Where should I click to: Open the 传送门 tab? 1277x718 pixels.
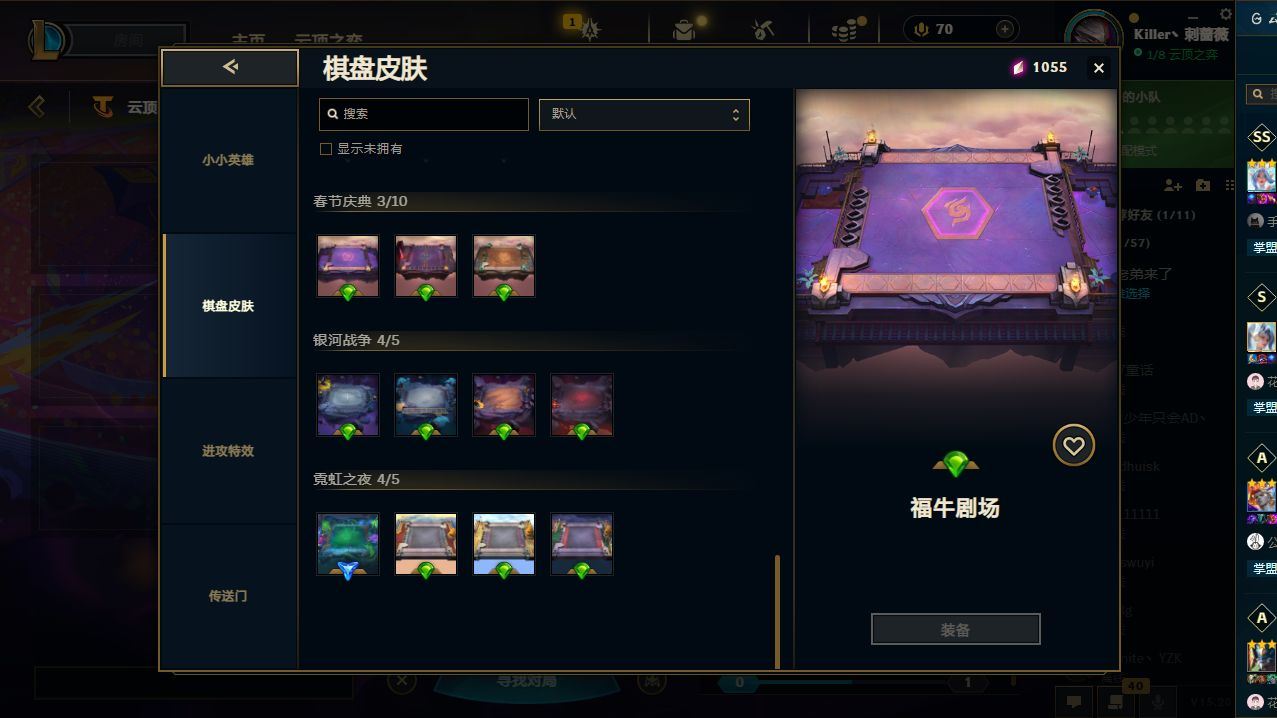(228, 596)
